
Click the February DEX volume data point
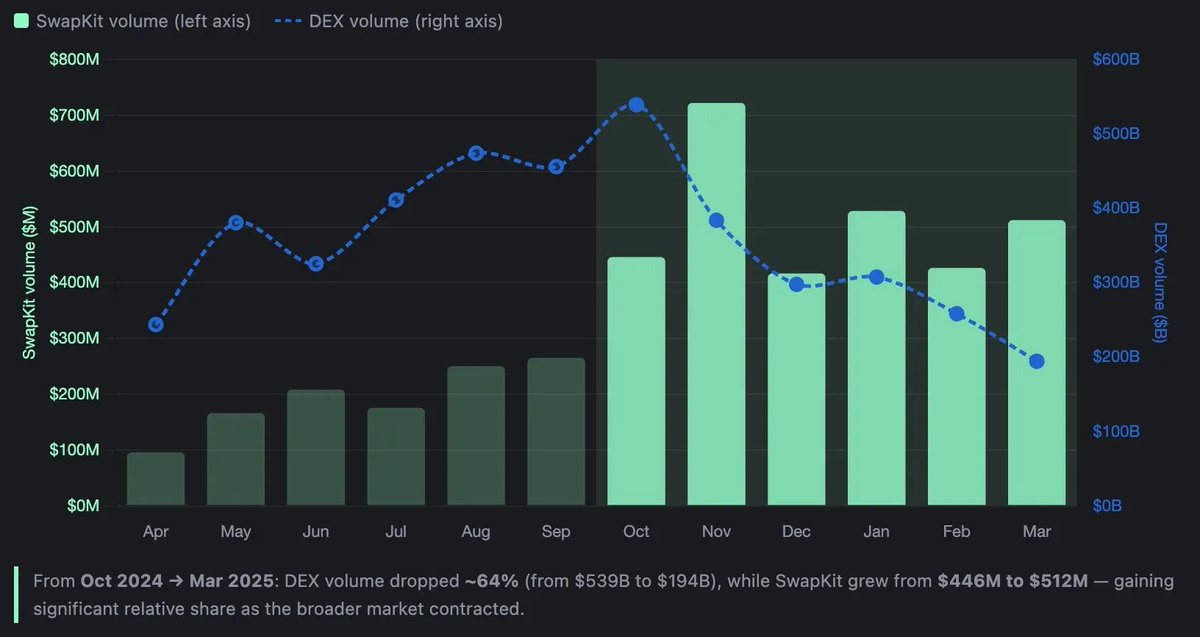(x=956, y=314)
